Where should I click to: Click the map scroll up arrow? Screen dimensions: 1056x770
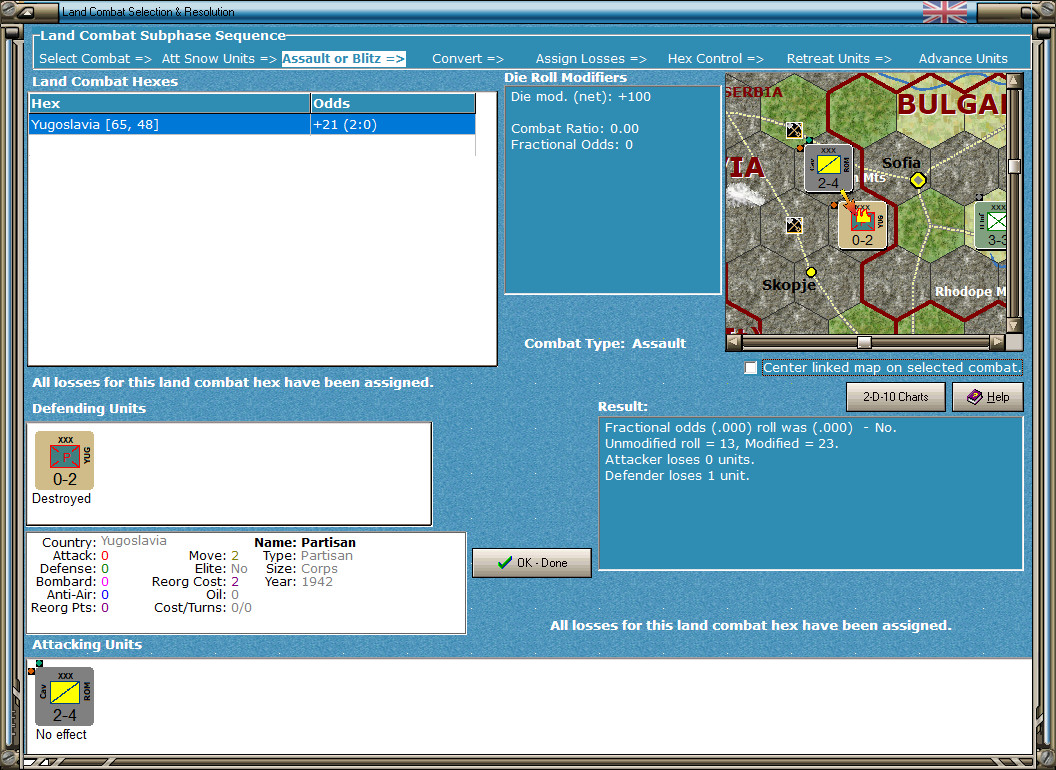tap(1014, 81)
